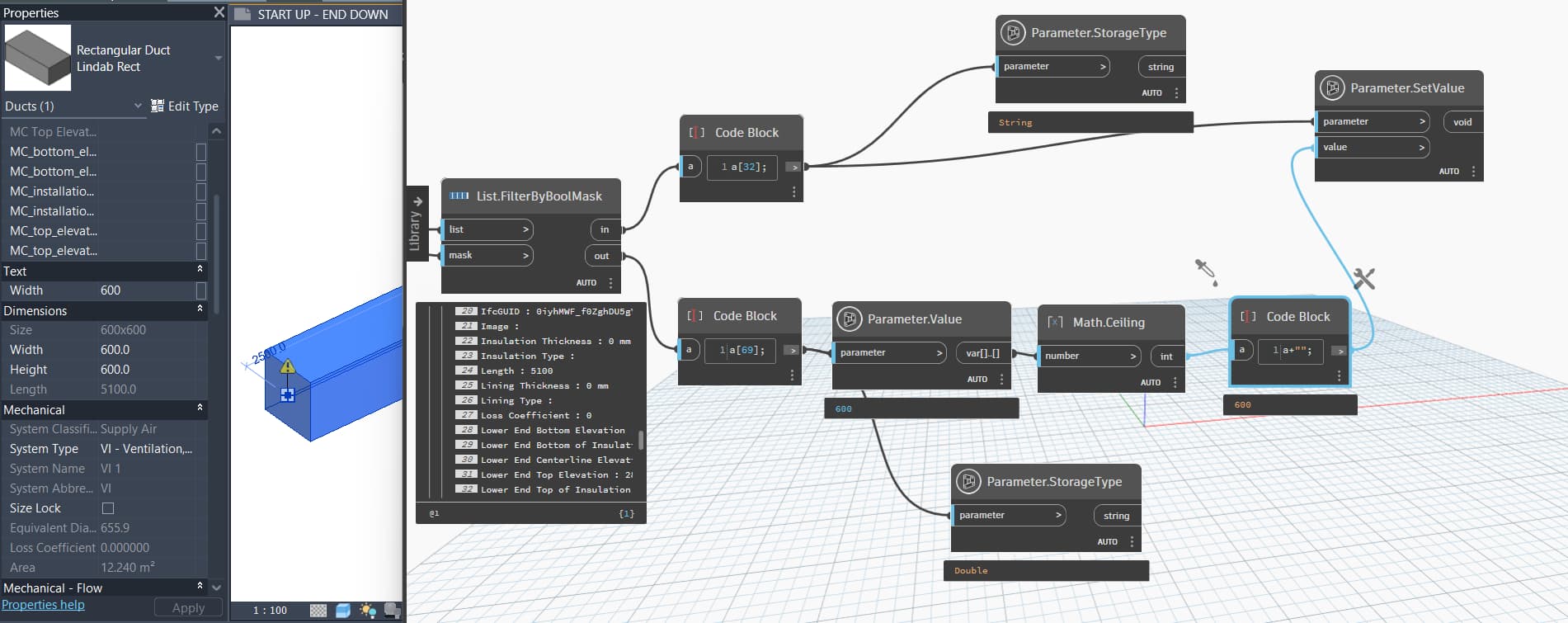Click the 'Length : 5100' list row
Image resolution: width=1568 pixels, height=623 pixels.
517,371
